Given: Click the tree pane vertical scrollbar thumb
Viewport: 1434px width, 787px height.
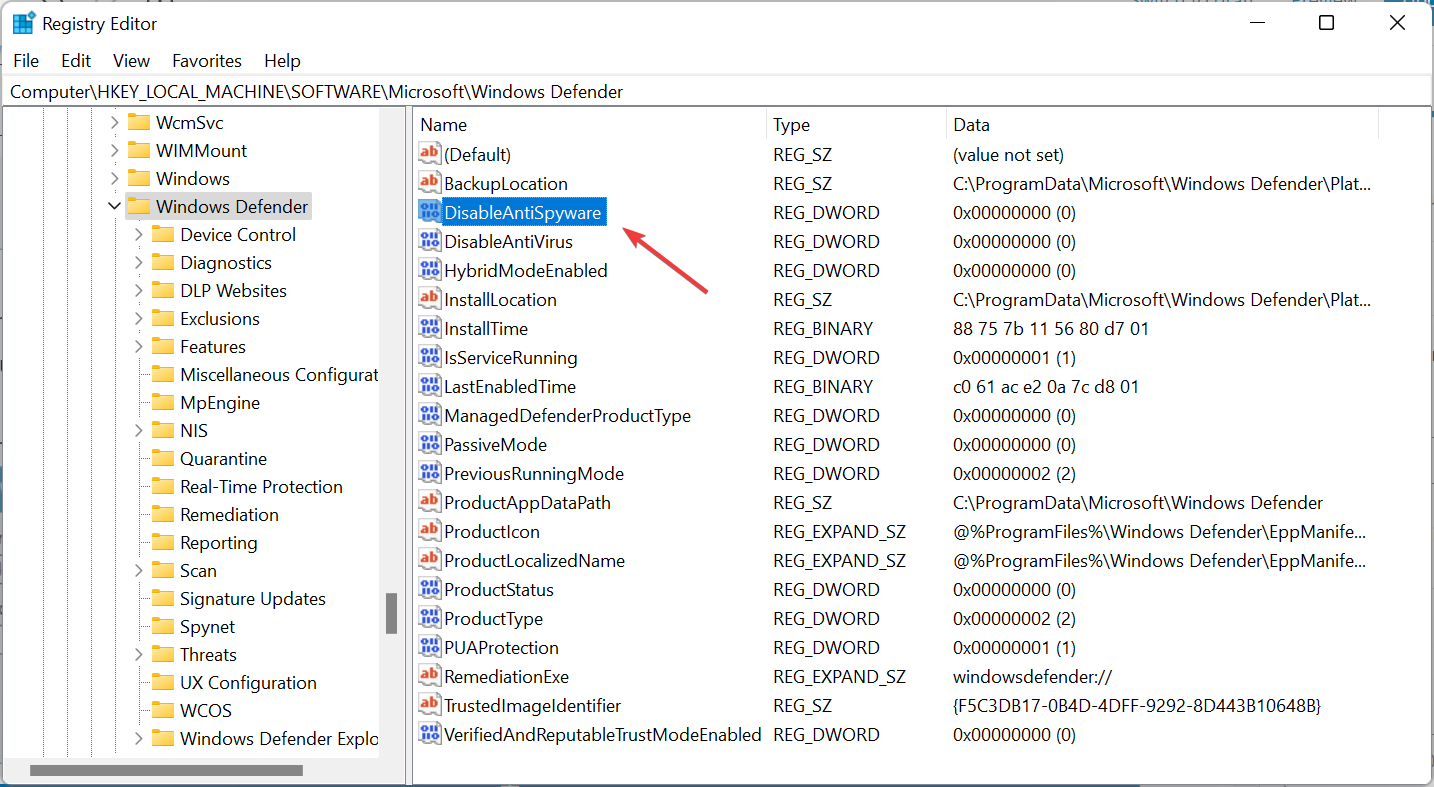Looking at the screenshot, I should [391, 613].
